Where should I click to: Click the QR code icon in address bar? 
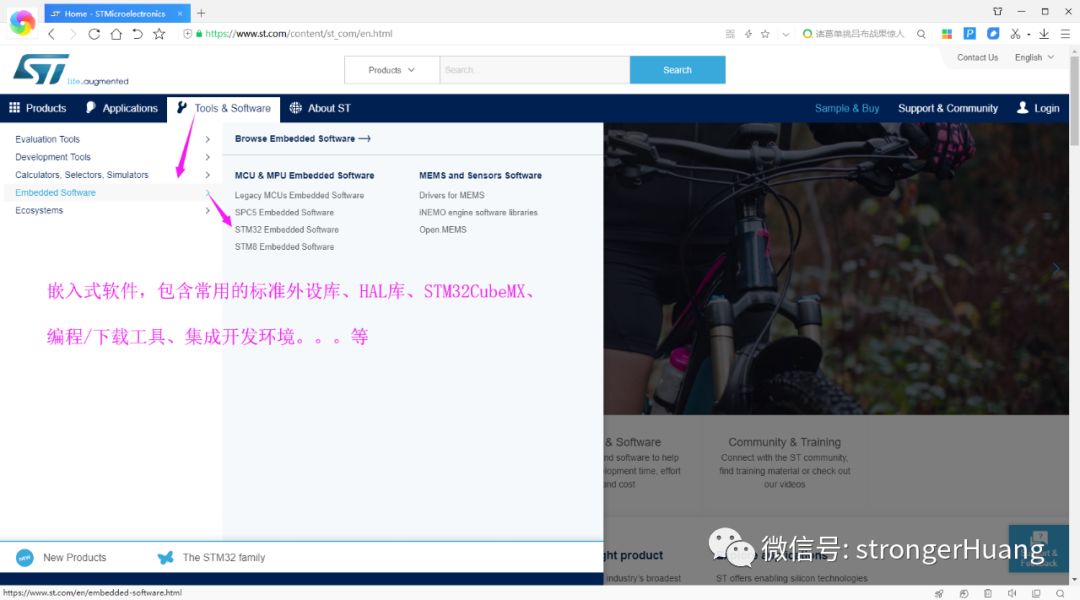pyautogui.click(x=730, y=34)
